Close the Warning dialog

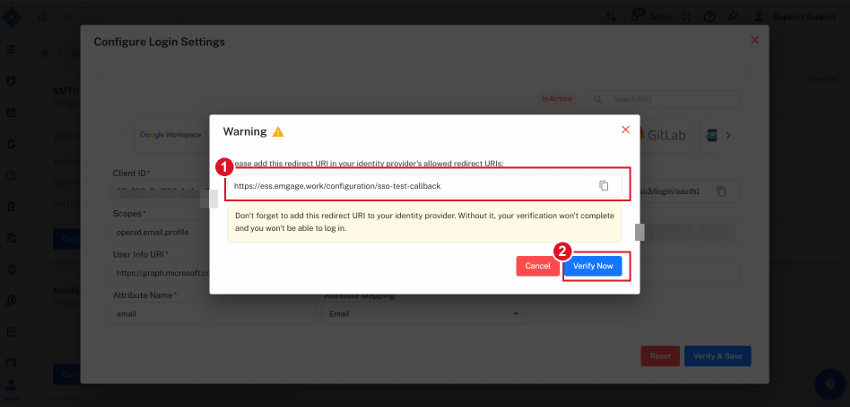point(625,130)
